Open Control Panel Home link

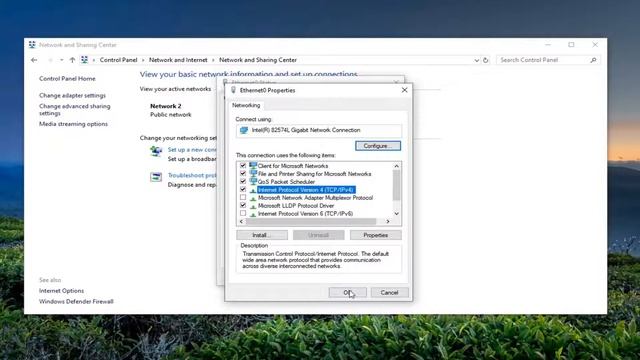tap(67, 78)
